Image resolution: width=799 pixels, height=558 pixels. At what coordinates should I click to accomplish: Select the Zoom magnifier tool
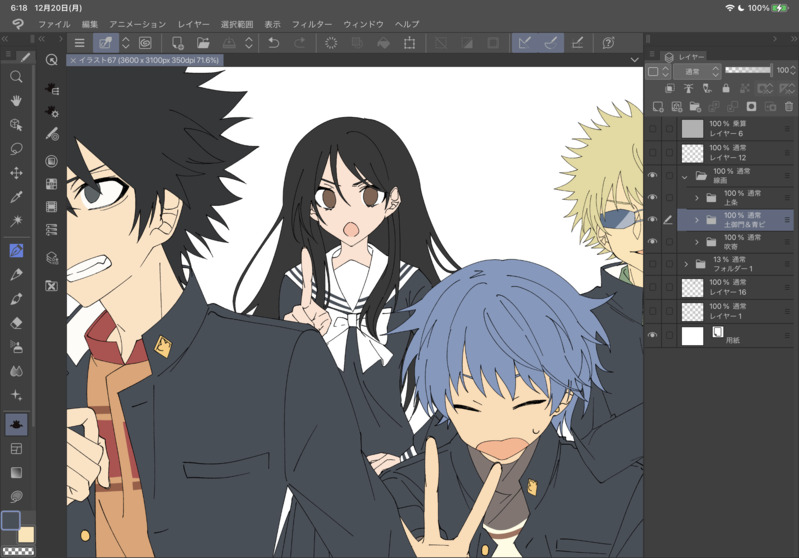(16, 77)
